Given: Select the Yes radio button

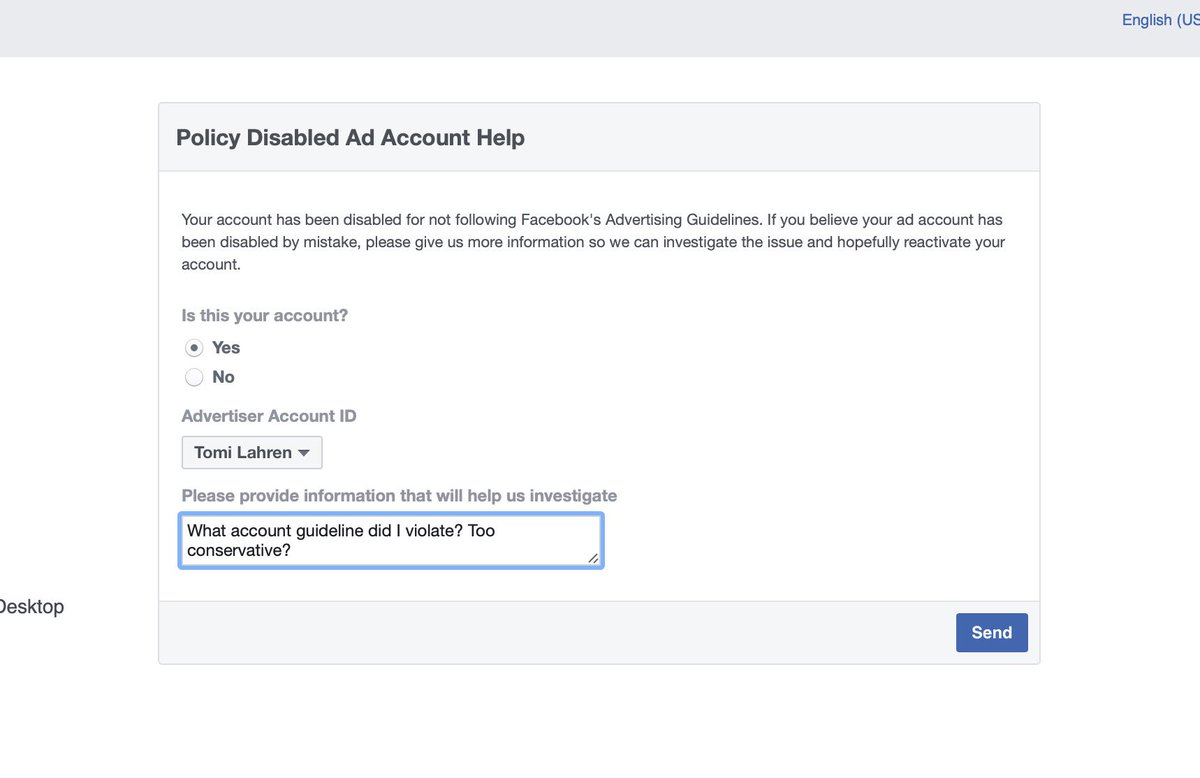Looking at the screenshot, I should [194, 348].
